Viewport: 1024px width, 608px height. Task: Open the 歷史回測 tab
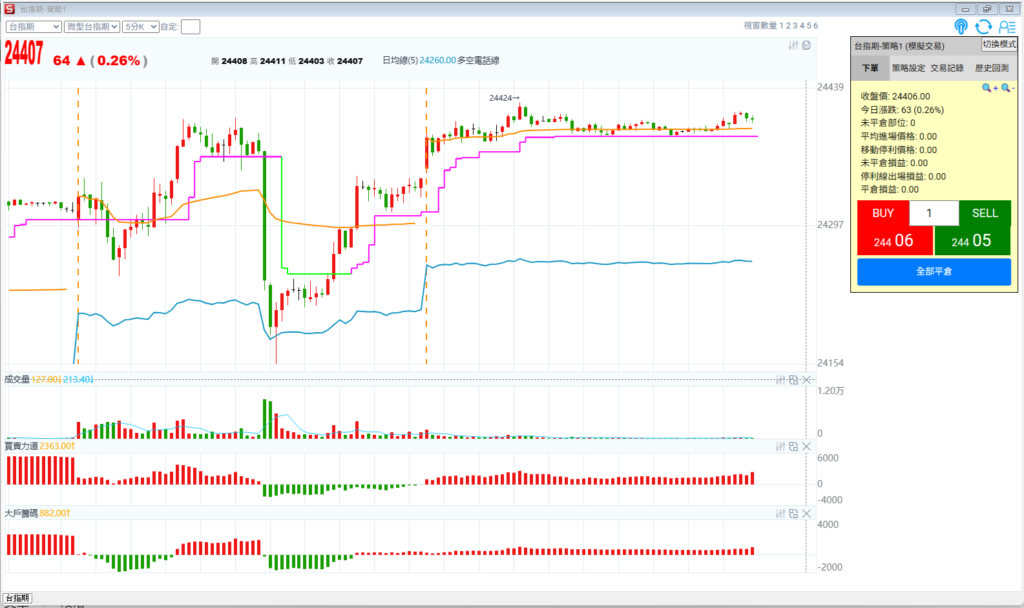[x=992, y=69]
